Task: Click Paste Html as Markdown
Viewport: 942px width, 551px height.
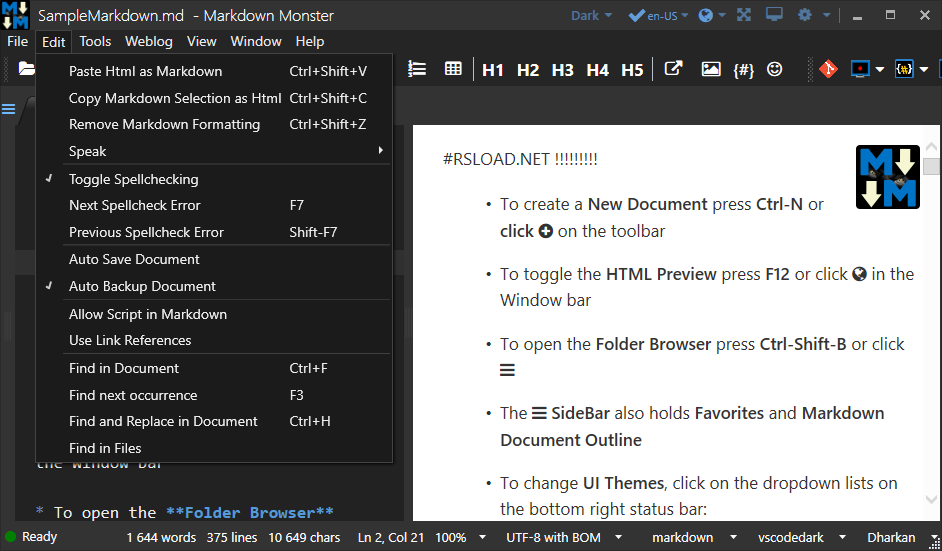Action: (145, 71)
